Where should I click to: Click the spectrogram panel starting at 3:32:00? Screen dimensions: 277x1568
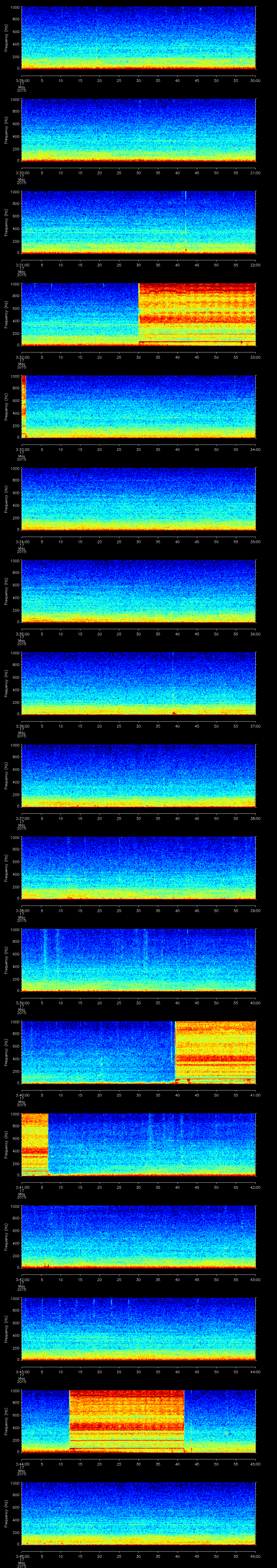138,315
